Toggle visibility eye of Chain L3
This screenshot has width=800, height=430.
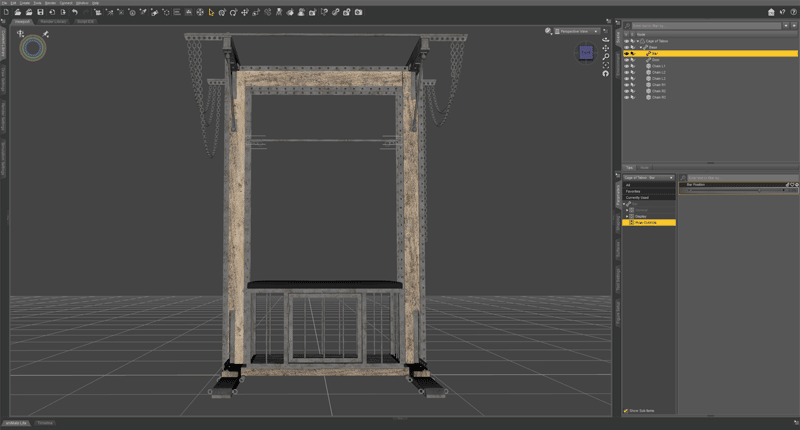627,79
